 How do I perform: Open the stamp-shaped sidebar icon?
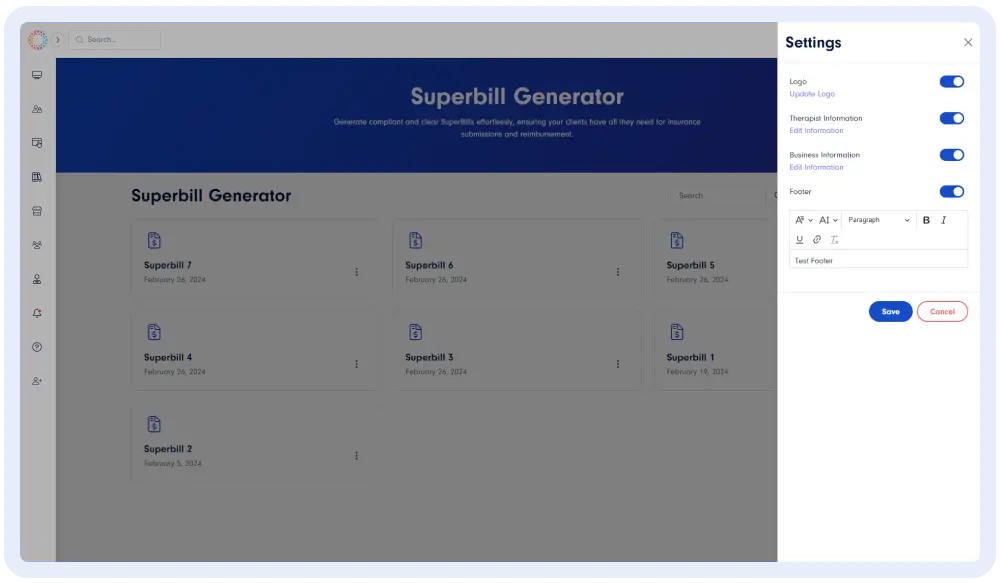coord(37,279)
